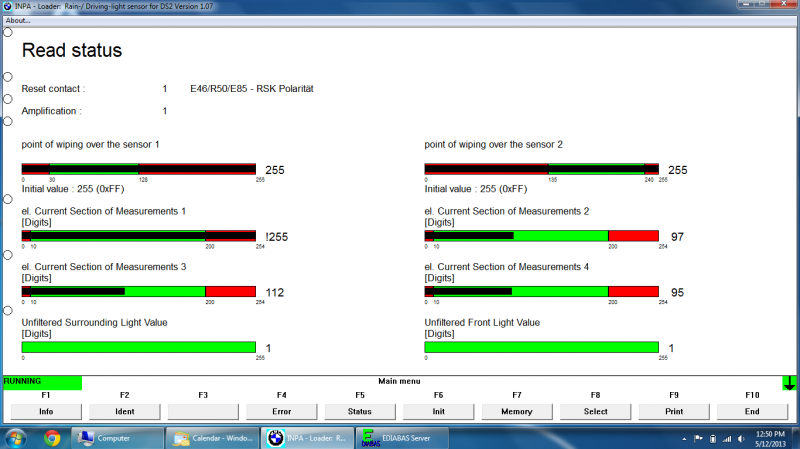Click sensor 1 Initial value 255 (0xFF)
The image size is (800, 449).
(73, 189)
